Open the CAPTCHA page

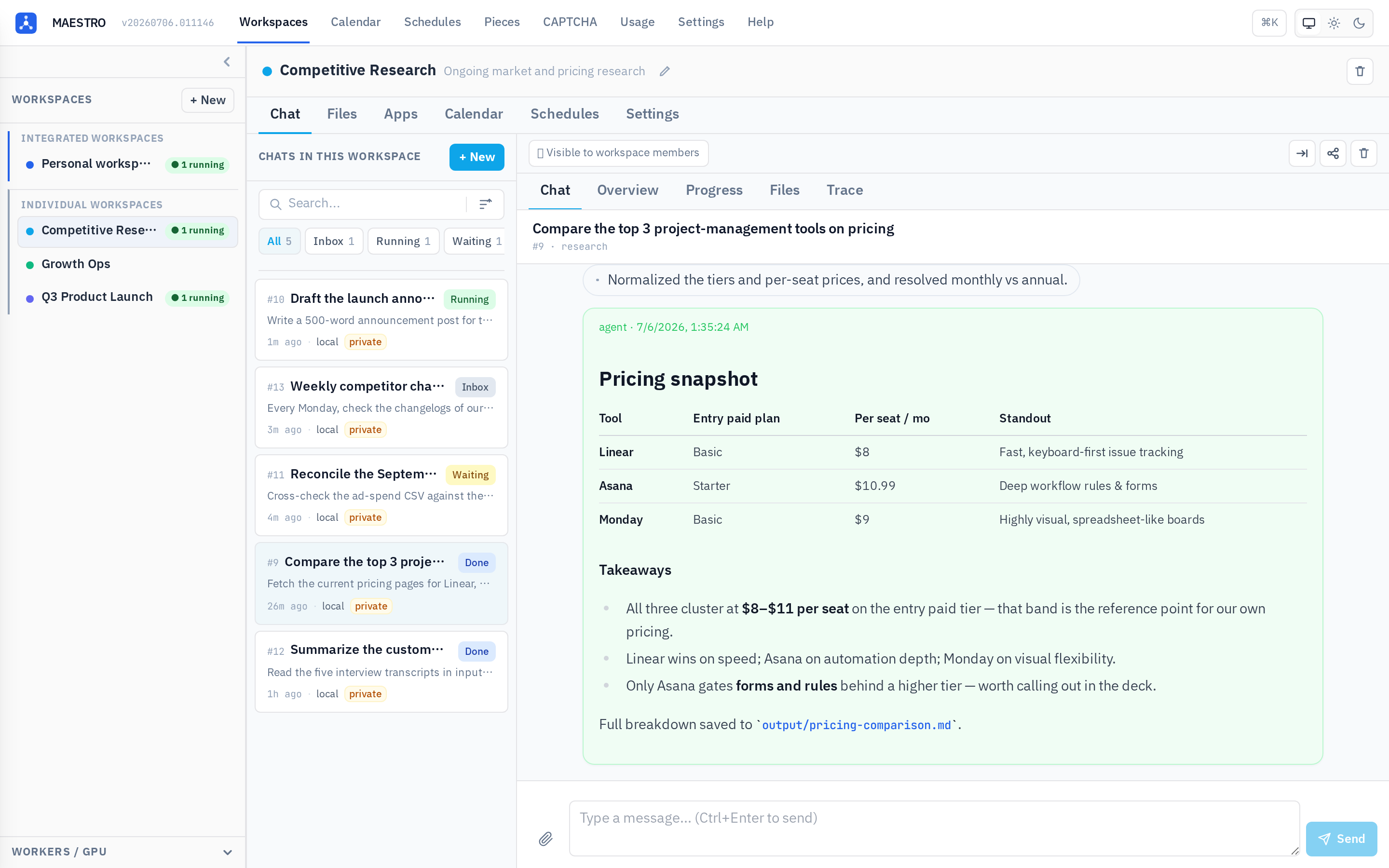click(570, 22)
